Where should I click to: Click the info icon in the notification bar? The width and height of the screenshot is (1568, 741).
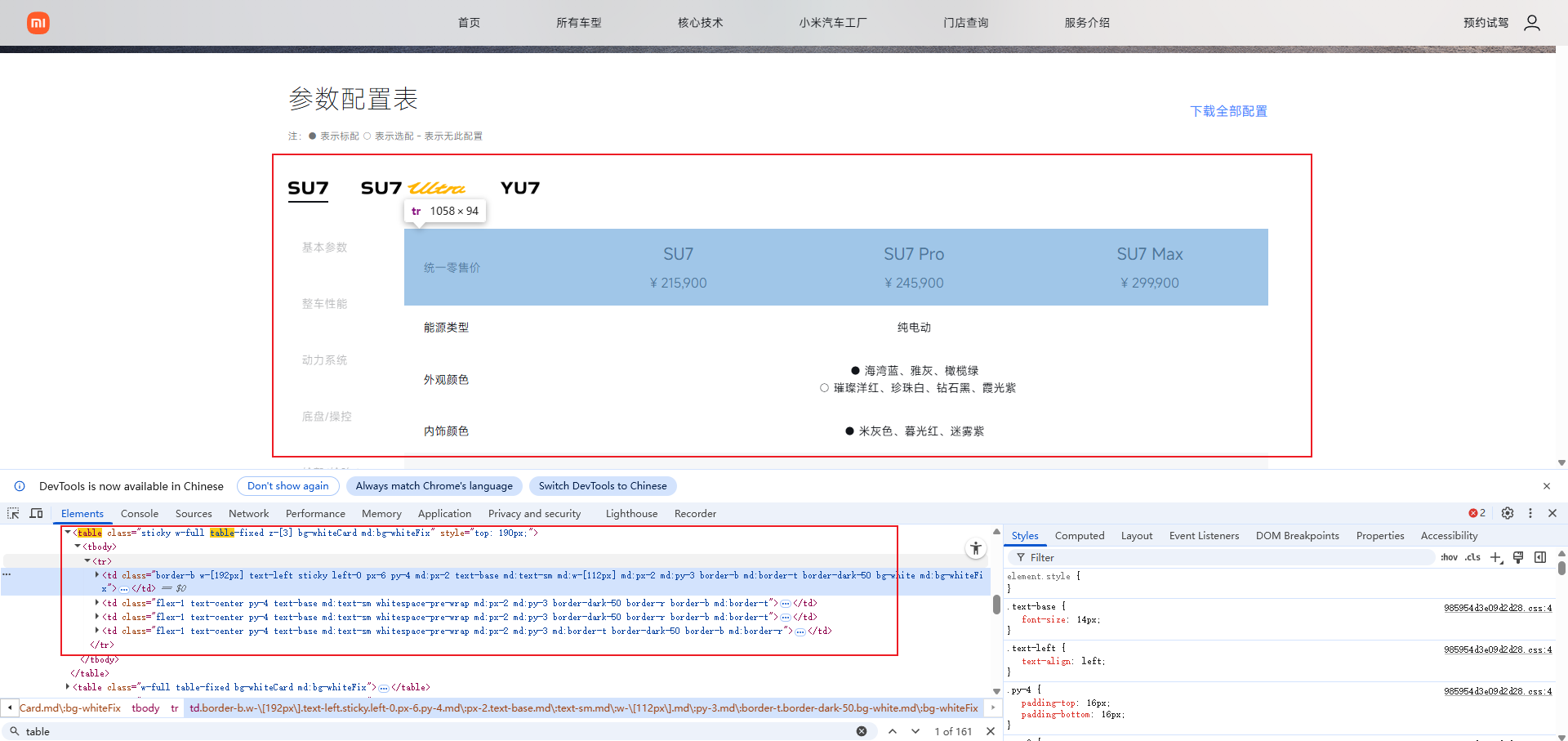pyautogui.click(x=20, y=486)
